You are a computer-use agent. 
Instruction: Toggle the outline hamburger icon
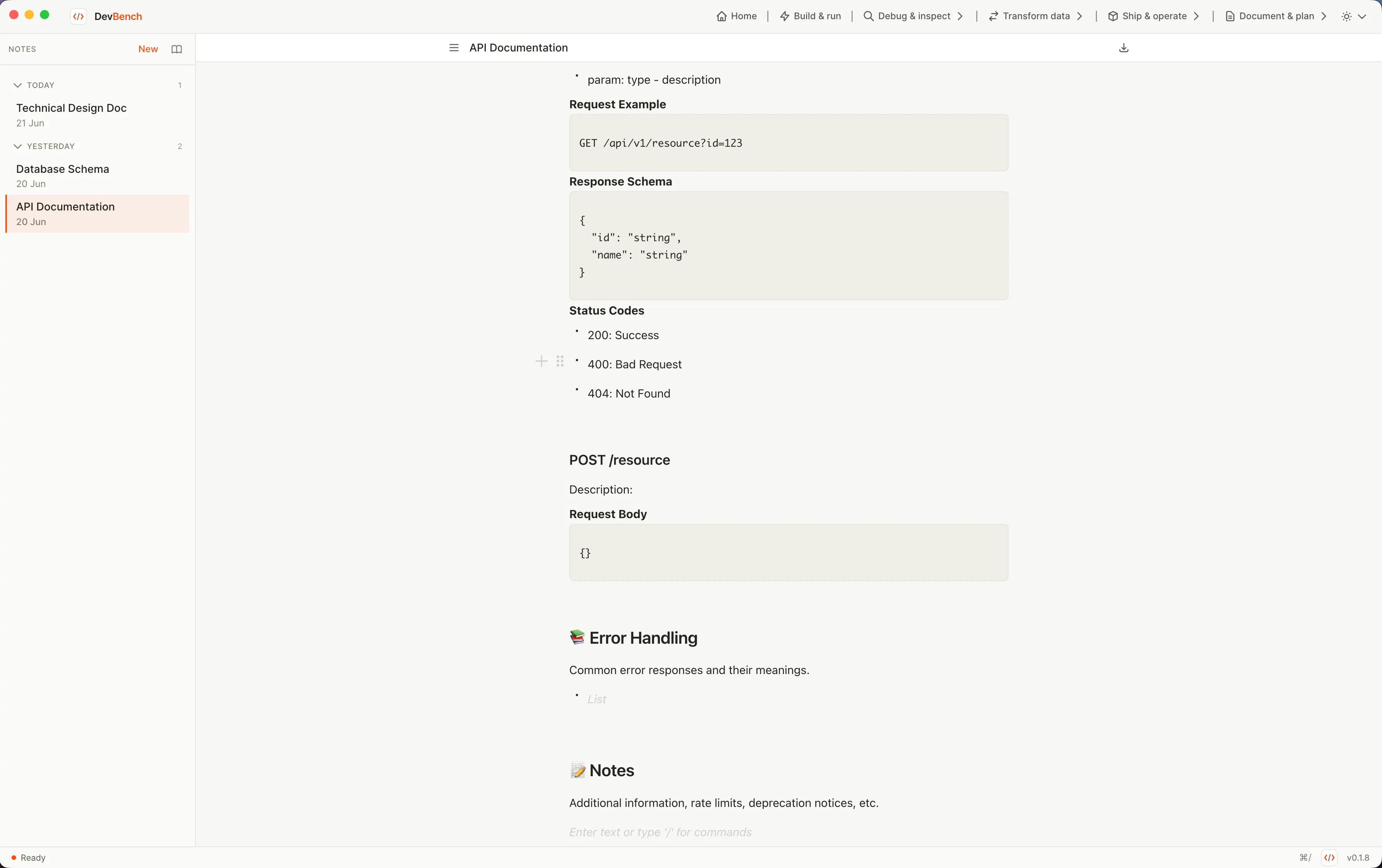click(453, 48)
